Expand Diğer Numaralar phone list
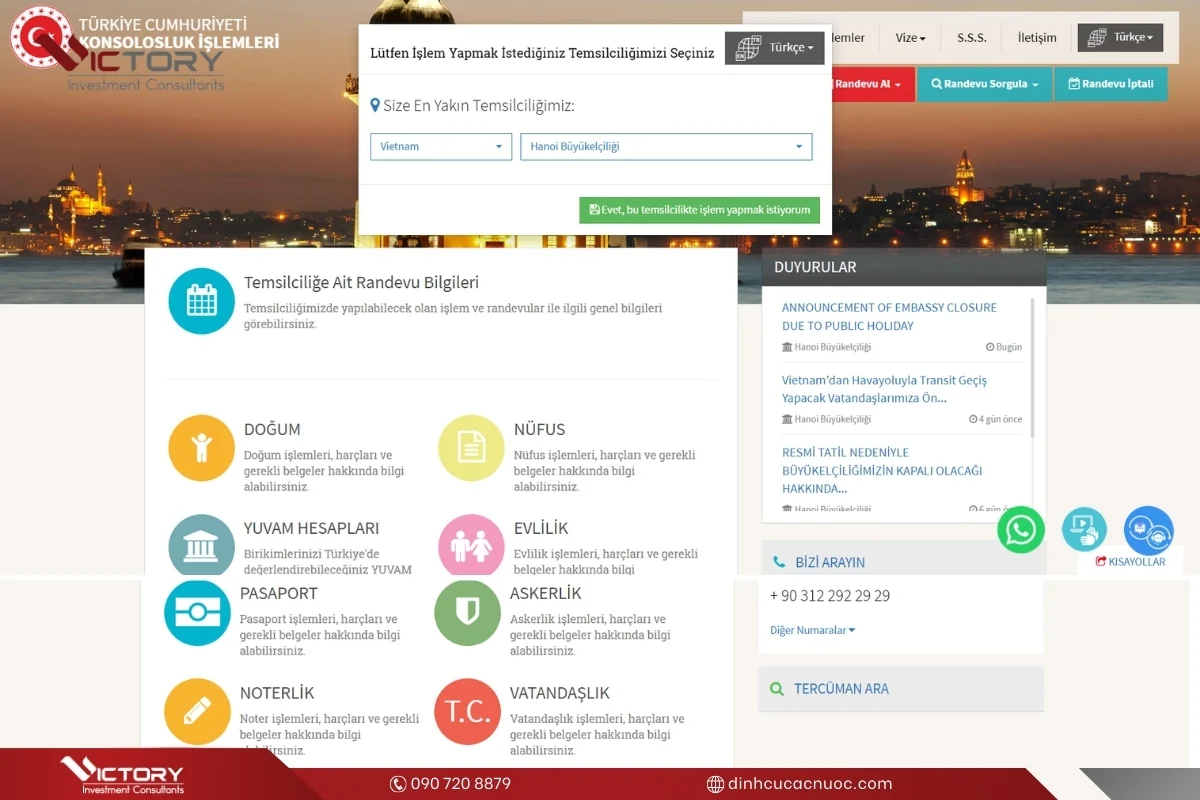The height and width of the screenshot is (800, 1200). 812,630
